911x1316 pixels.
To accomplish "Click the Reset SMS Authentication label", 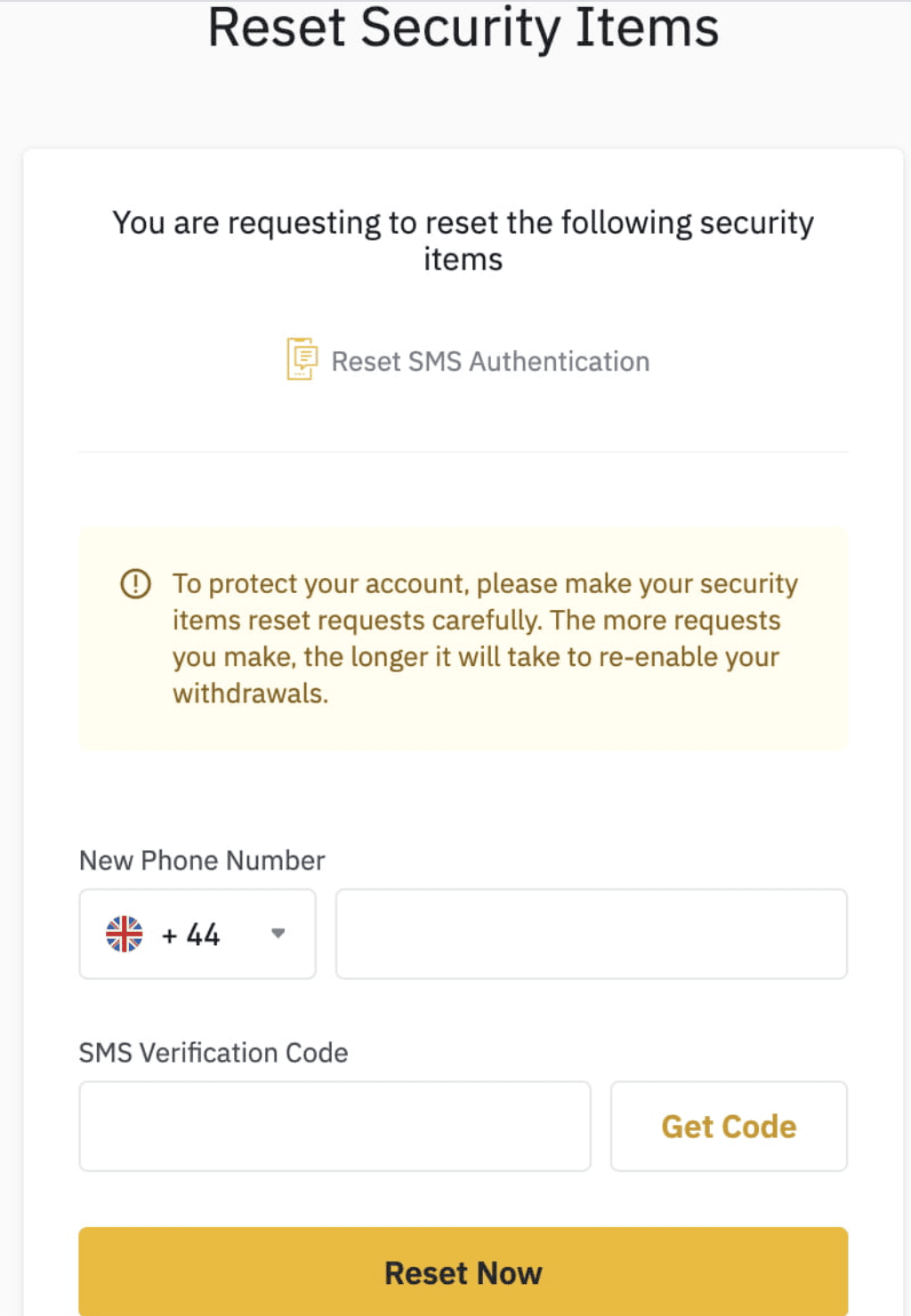I will click(490, 361).
